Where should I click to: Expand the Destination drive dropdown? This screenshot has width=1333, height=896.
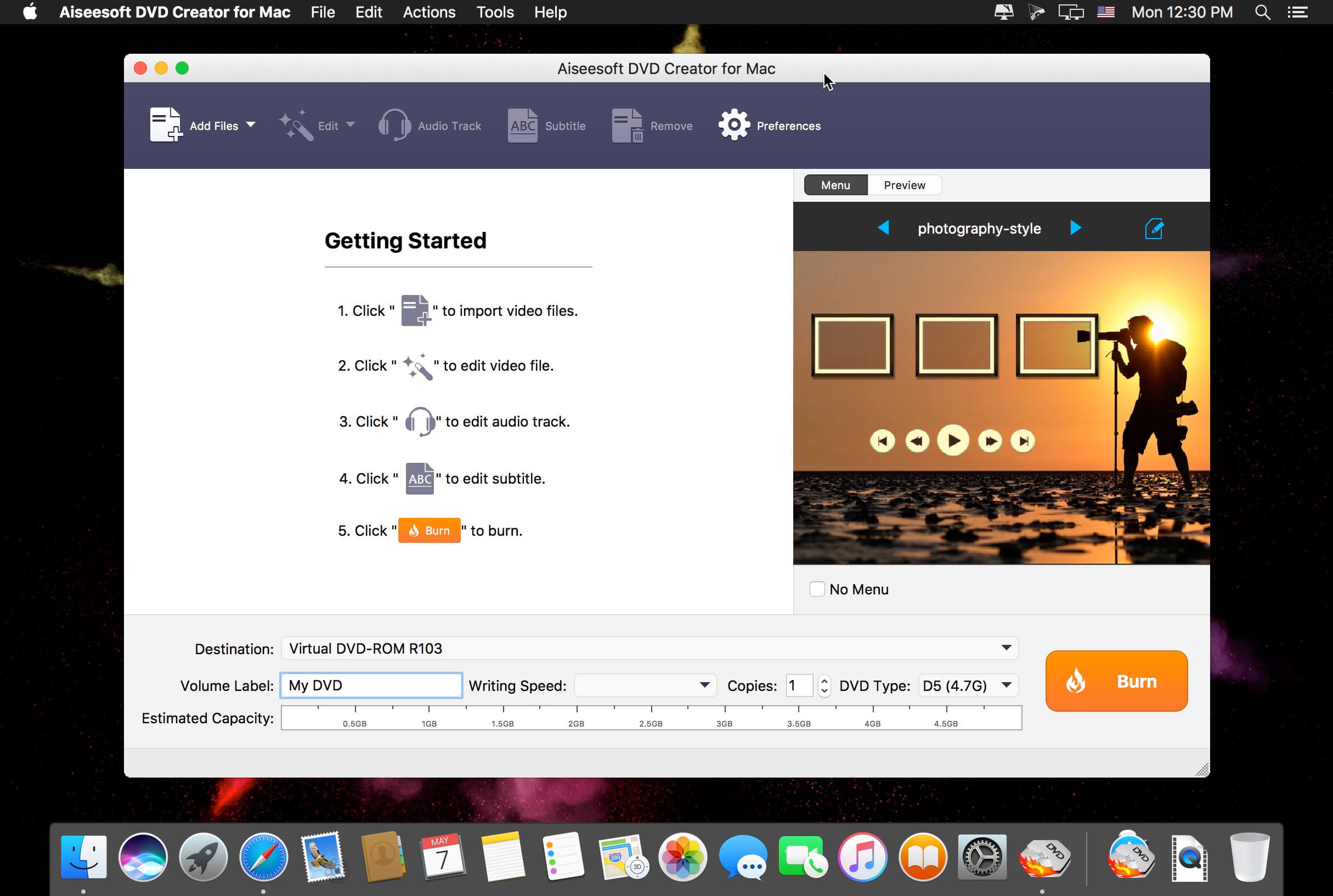[x=1006, y=648]
